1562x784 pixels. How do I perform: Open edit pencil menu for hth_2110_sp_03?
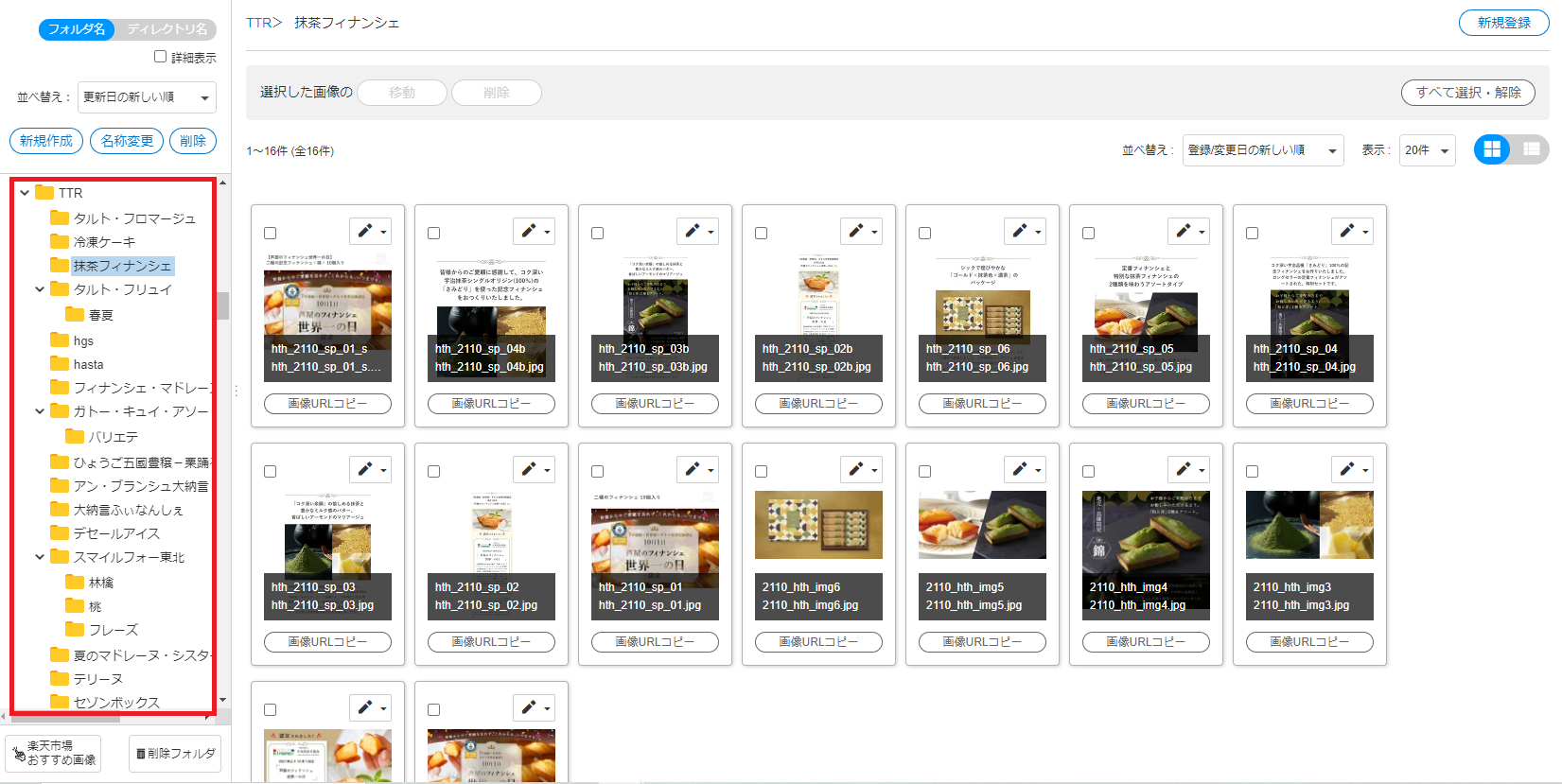point(371,469)
